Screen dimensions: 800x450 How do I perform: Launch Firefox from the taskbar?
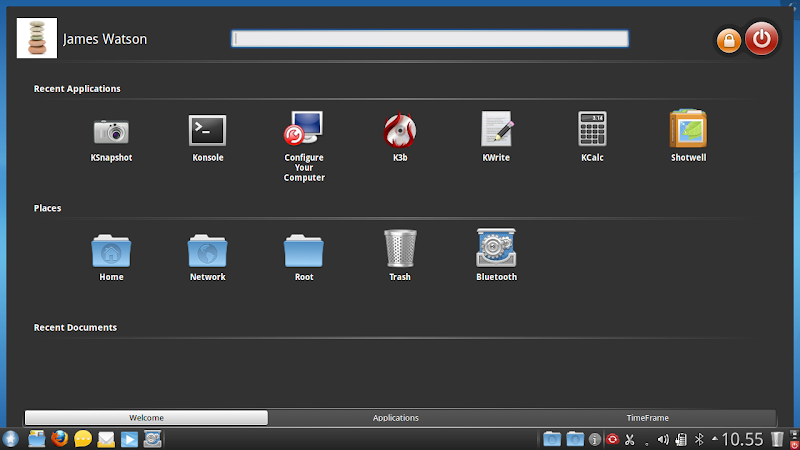click(x=60, y=439)
